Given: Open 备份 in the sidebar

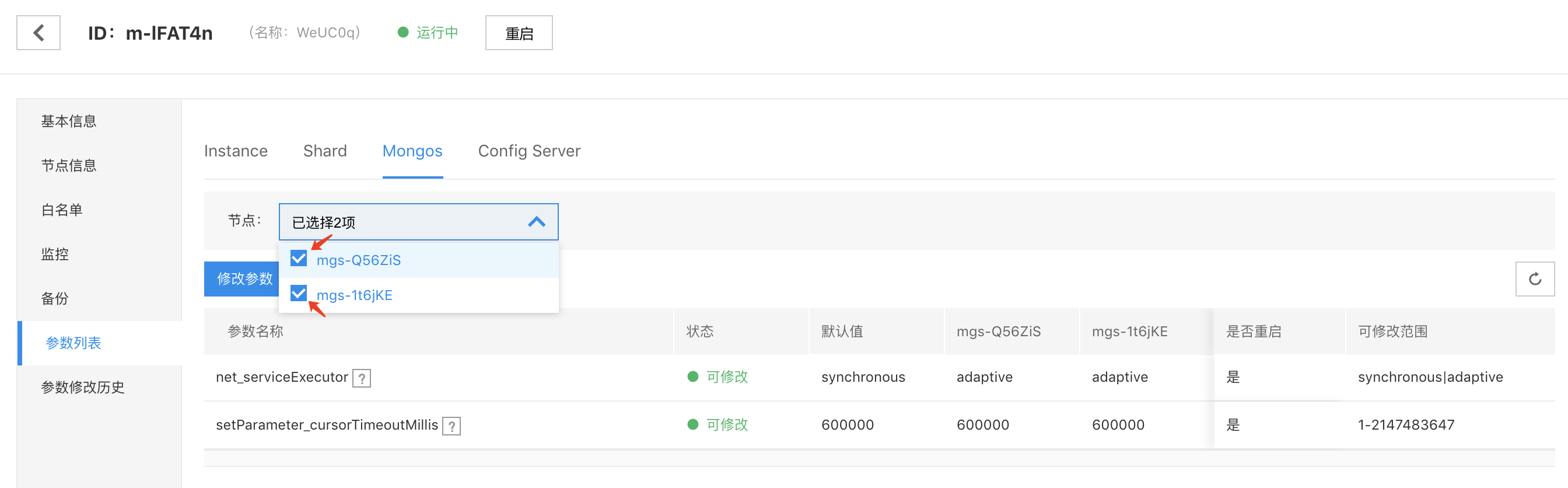Looking at the screenshot, I should [55, 298].
